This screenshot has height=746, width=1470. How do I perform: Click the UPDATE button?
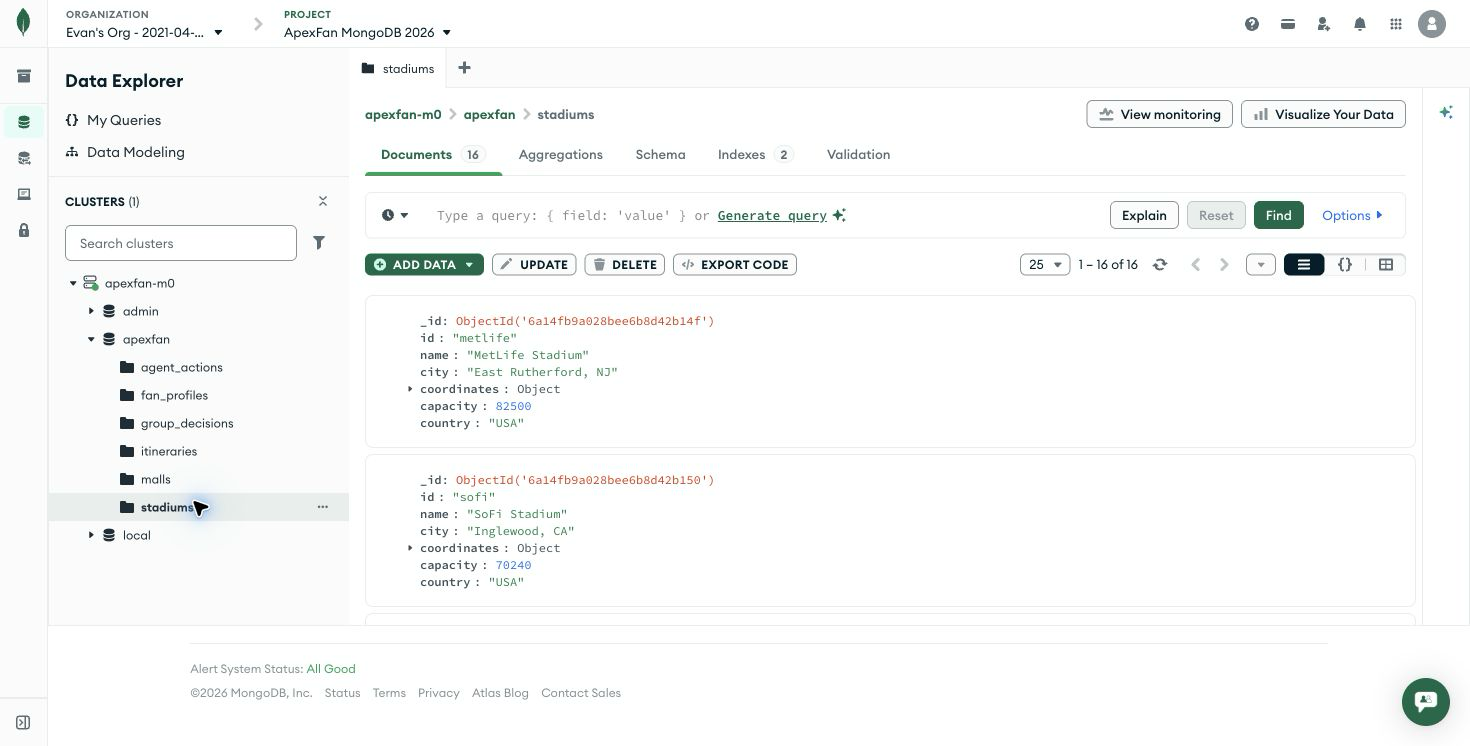(534, 265)
